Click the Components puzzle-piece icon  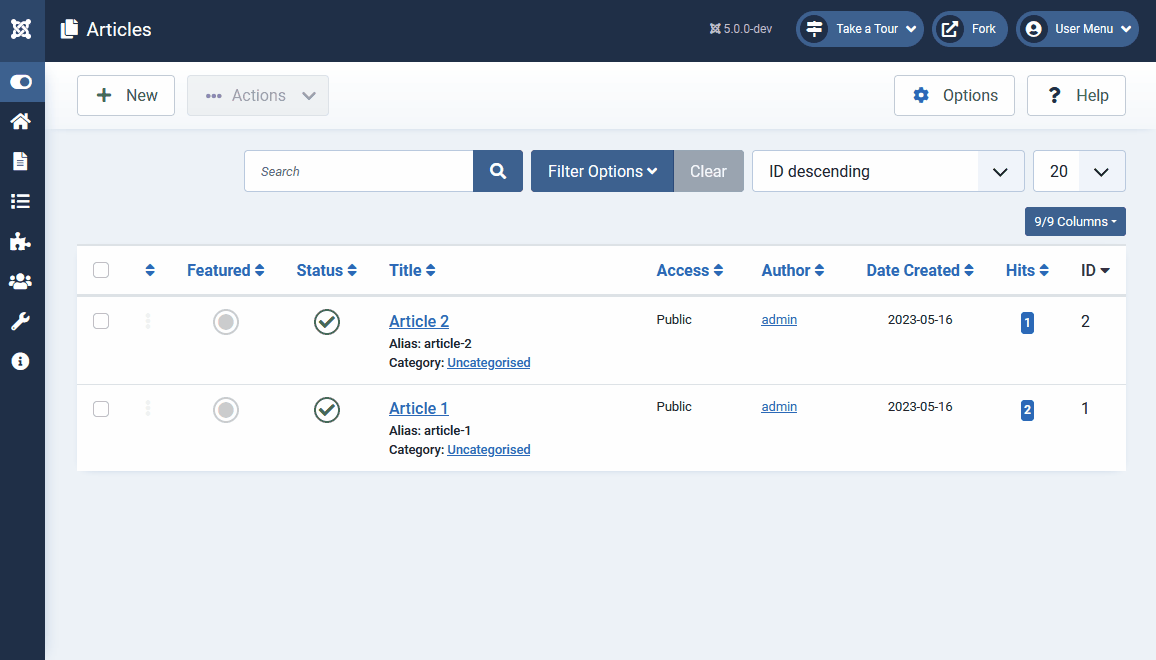click(x=22, y=241)
